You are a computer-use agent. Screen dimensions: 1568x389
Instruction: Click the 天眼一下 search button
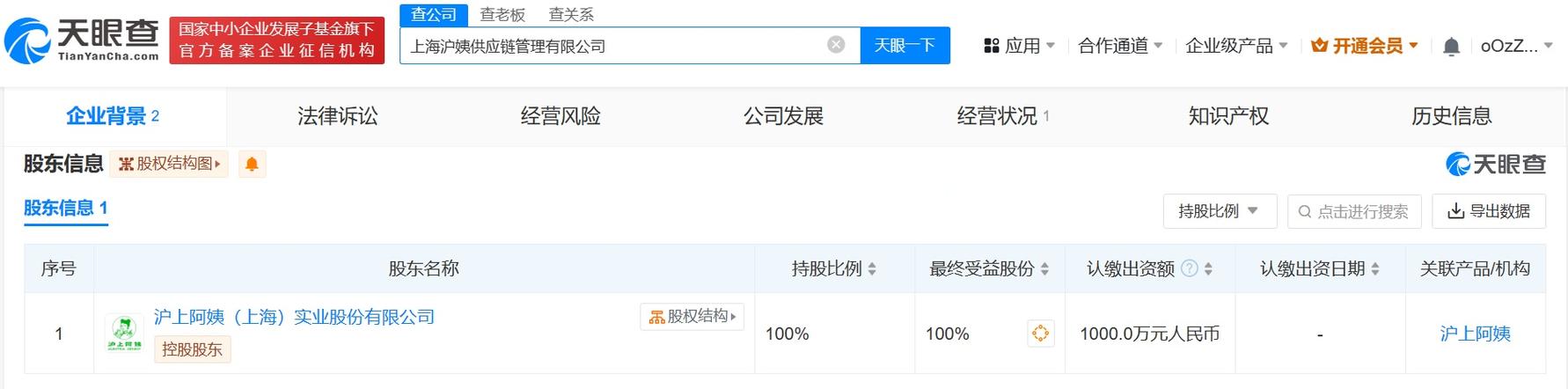905,45
